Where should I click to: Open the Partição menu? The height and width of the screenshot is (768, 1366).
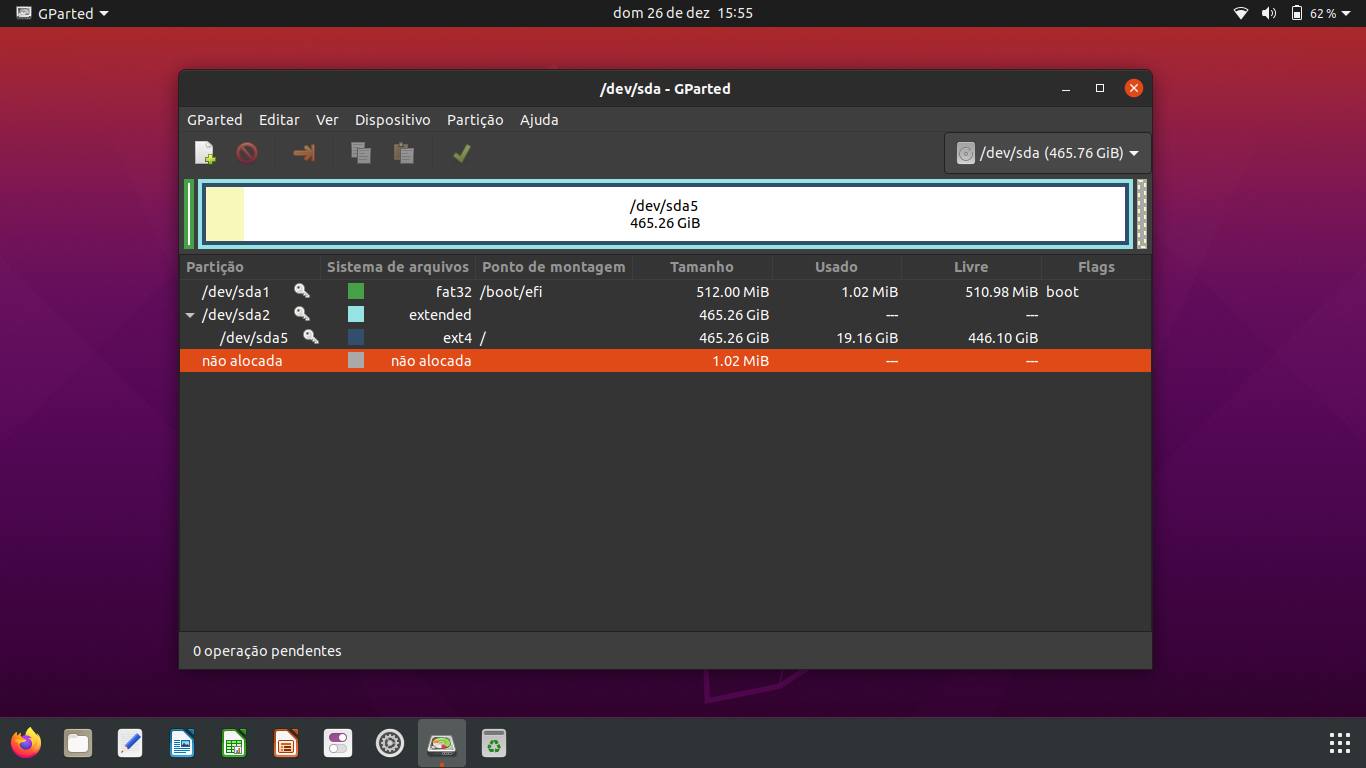[x=475, y=120]
